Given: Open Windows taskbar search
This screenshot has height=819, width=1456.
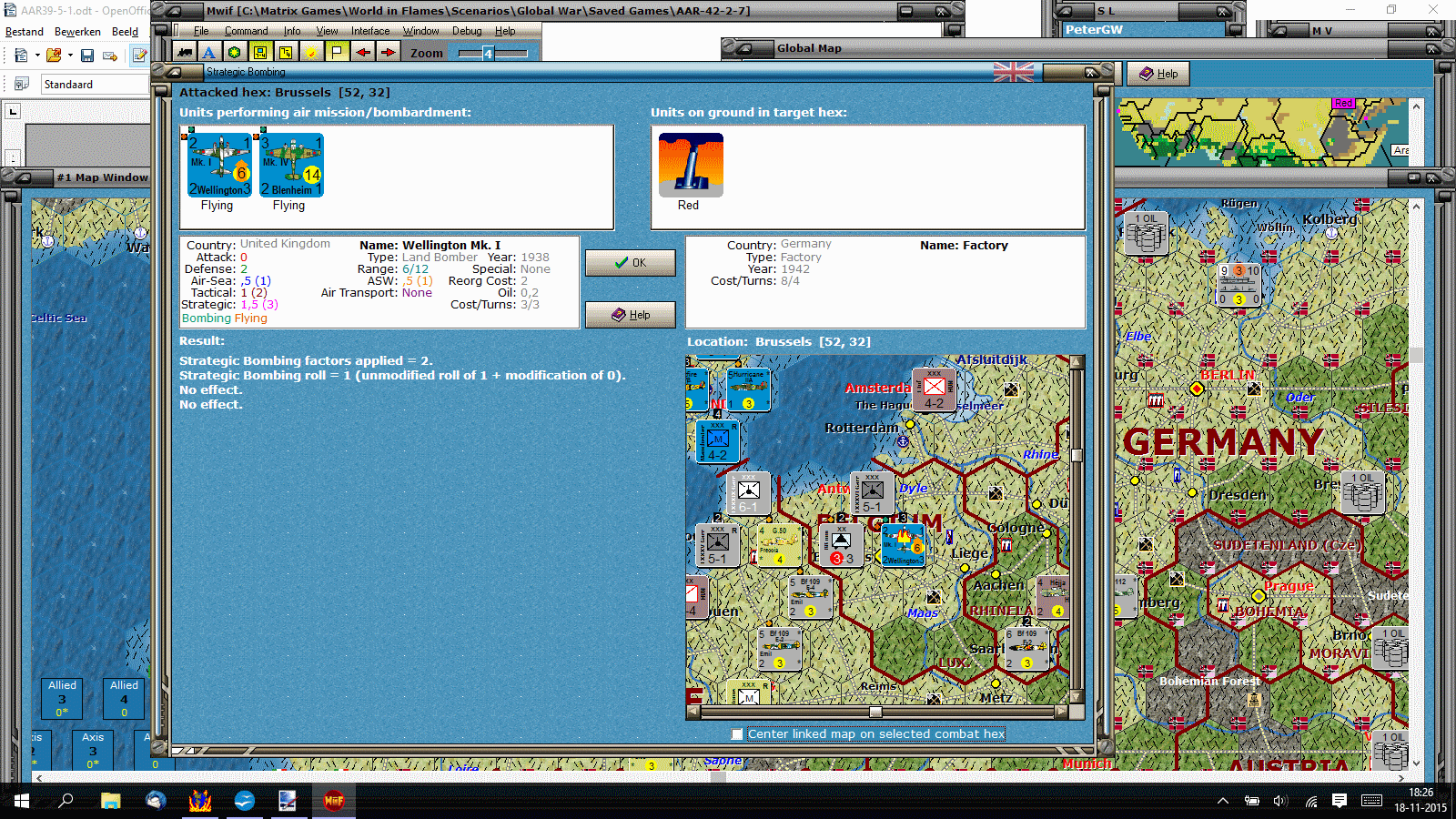Looking at the screenshot, I should coord(66,801).
